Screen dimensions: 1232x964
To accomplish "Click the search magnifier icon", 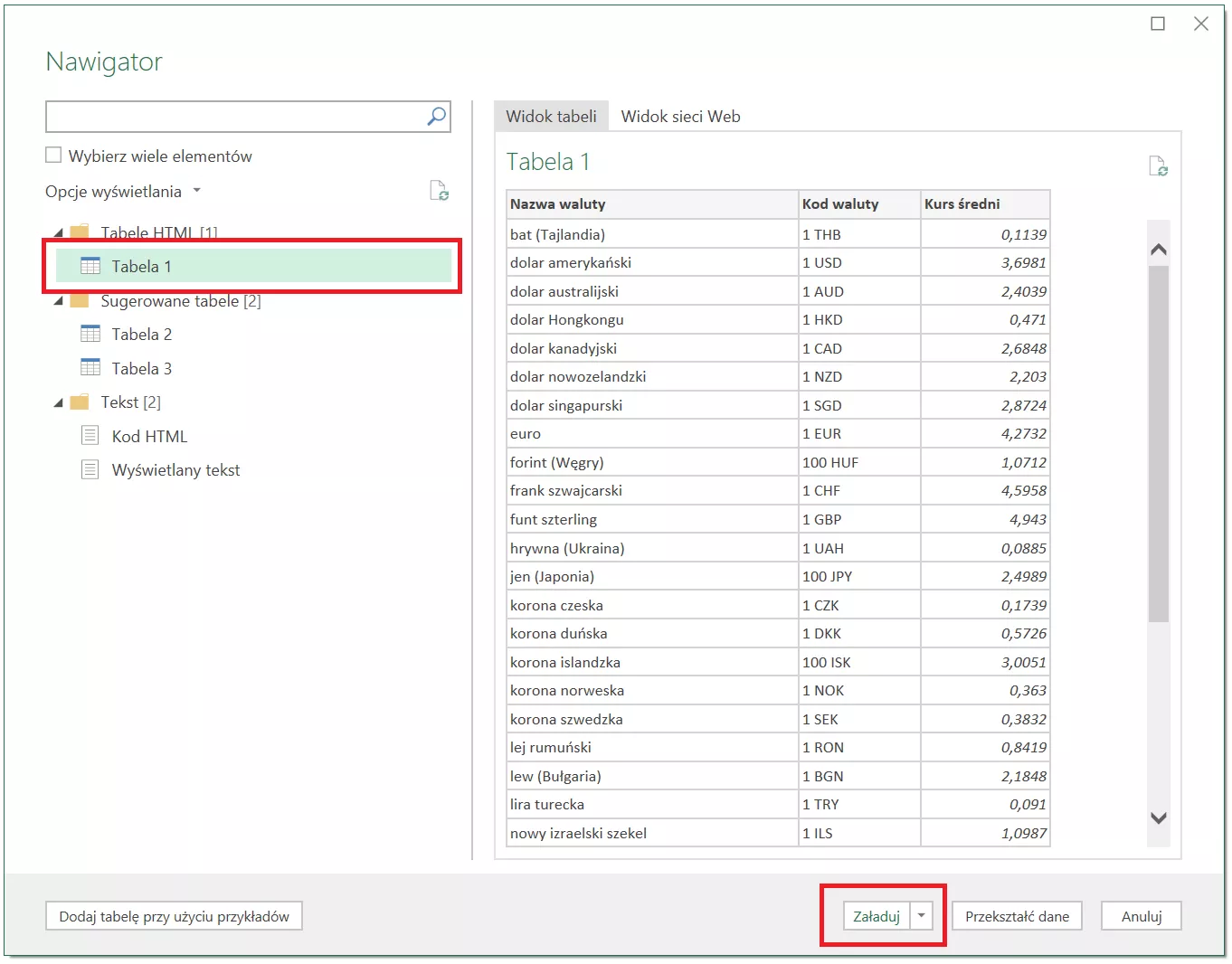I will (436, 117).
